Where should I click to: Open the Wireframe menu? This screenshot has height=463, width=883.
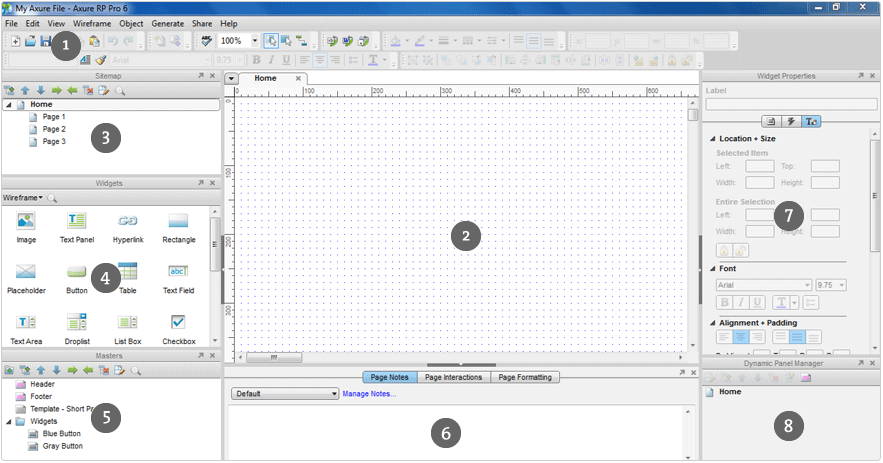(92, 24)
